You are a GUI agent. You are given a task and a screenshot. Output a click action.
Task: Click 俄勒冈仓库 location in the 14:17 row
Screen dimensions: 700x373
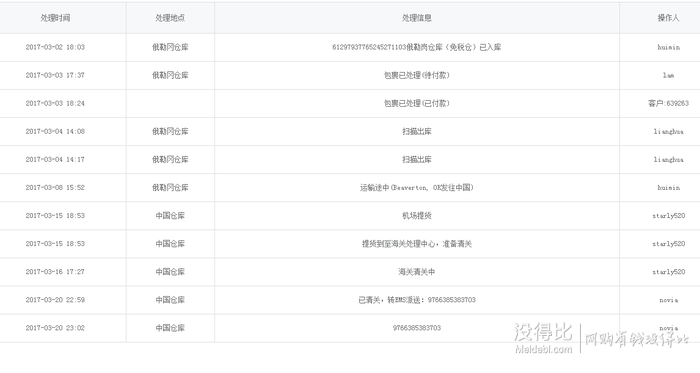coord(170,160)
